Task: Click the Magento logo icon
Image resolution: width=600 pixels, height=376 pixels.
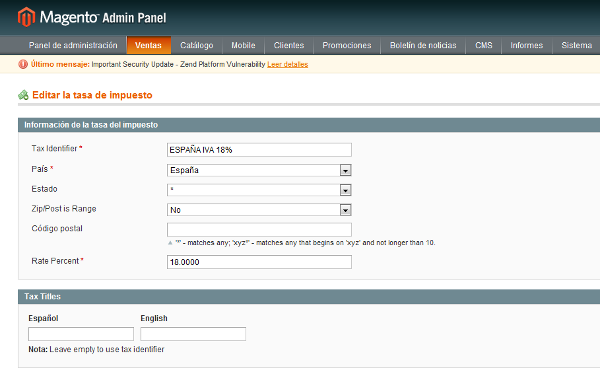Action: [x=26, y=17]
